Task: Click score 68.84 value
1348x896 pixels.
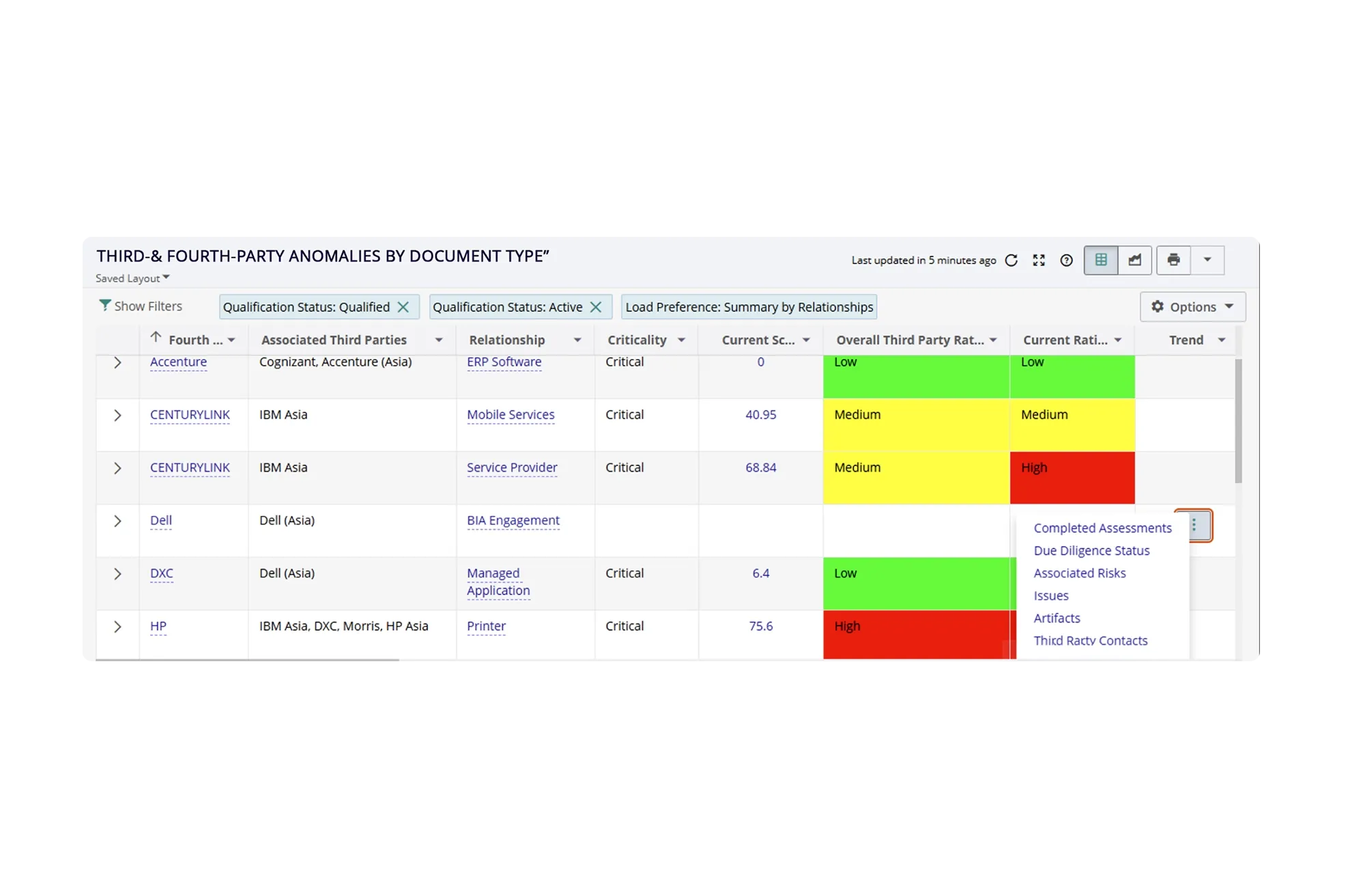Action: [760, 467]
